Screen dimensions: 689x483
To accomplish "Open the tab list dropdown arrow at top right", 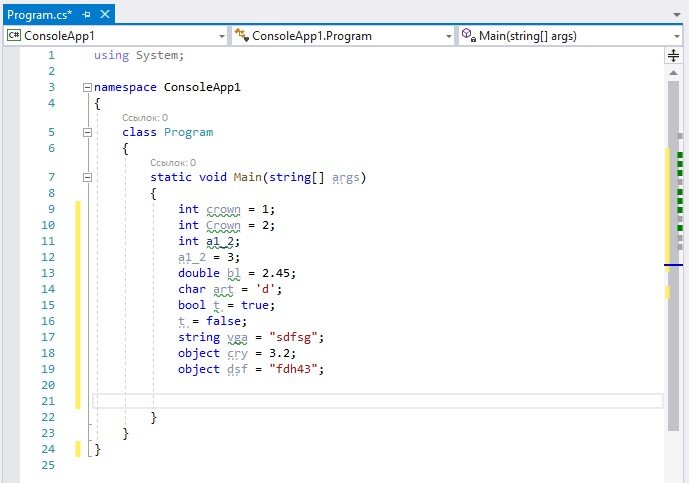I will pos(677,15).
